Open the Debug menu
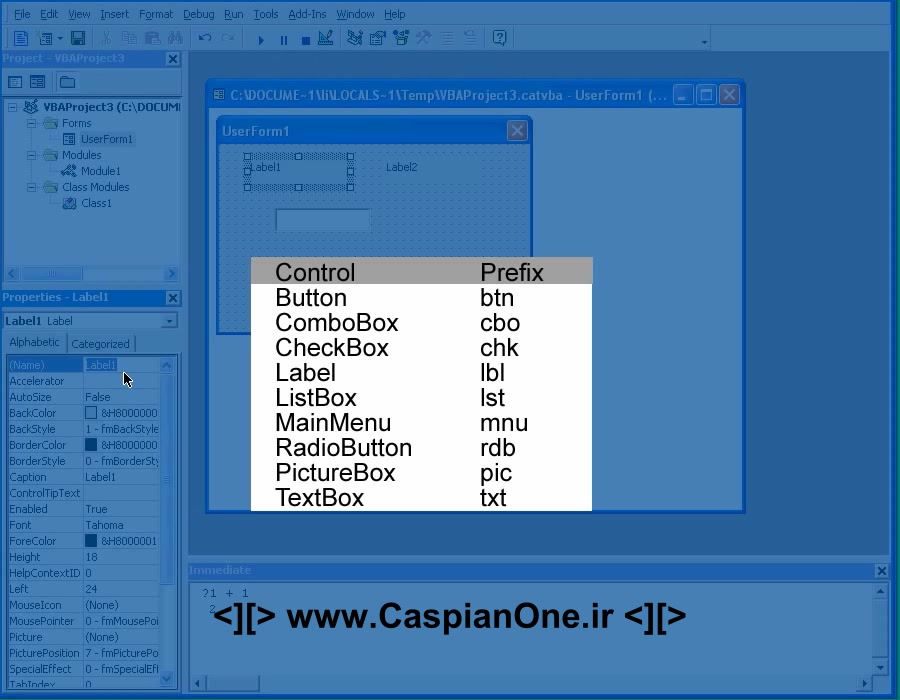Viewport: 900px width, 700px height. pyautogui.click(x=198, y=14)
